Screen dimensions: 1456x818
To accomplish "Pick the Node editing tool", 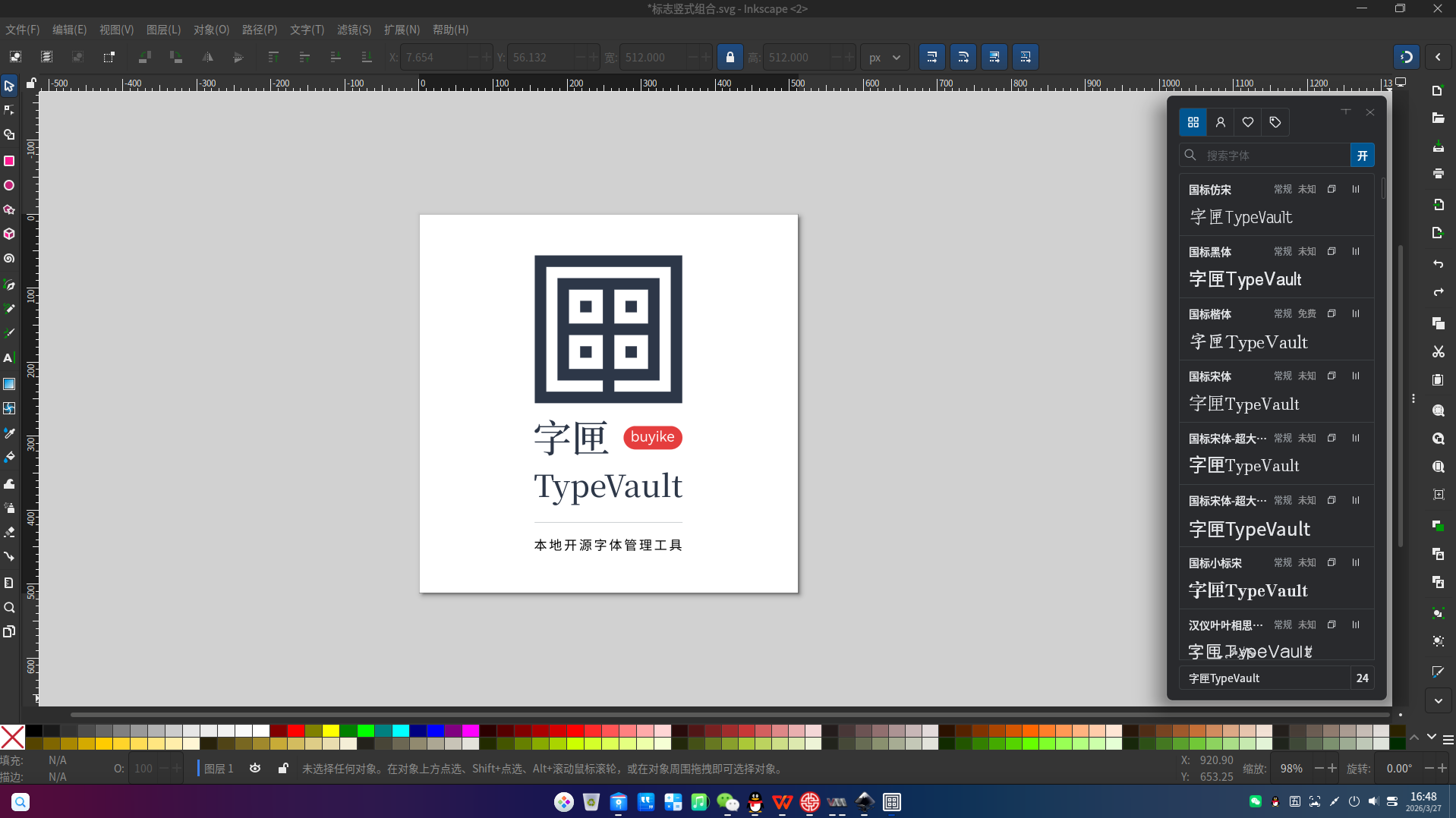I will (x=9, y=111).
